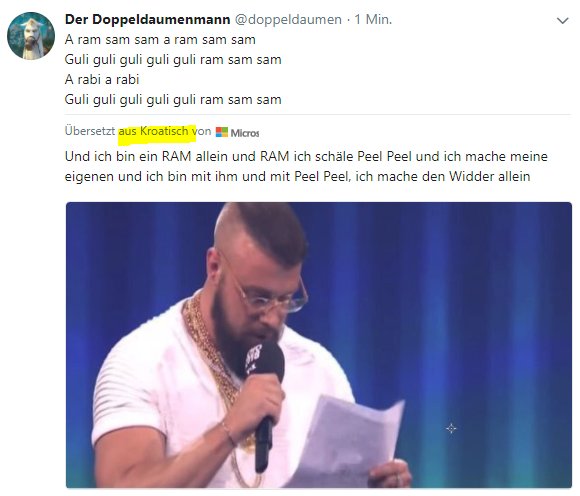580x496 pixels.
Task: Click the crosshair marker on the blue curtain
Action: coord(451,429)
